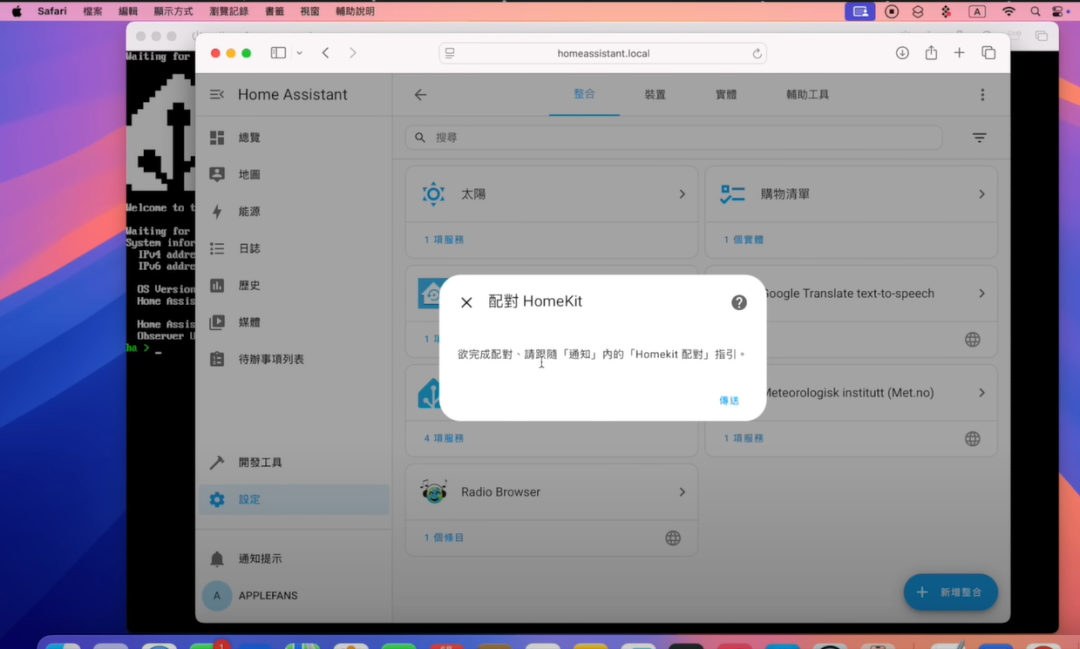
Task: Show Safari downloads
Action: click(902, 53)
